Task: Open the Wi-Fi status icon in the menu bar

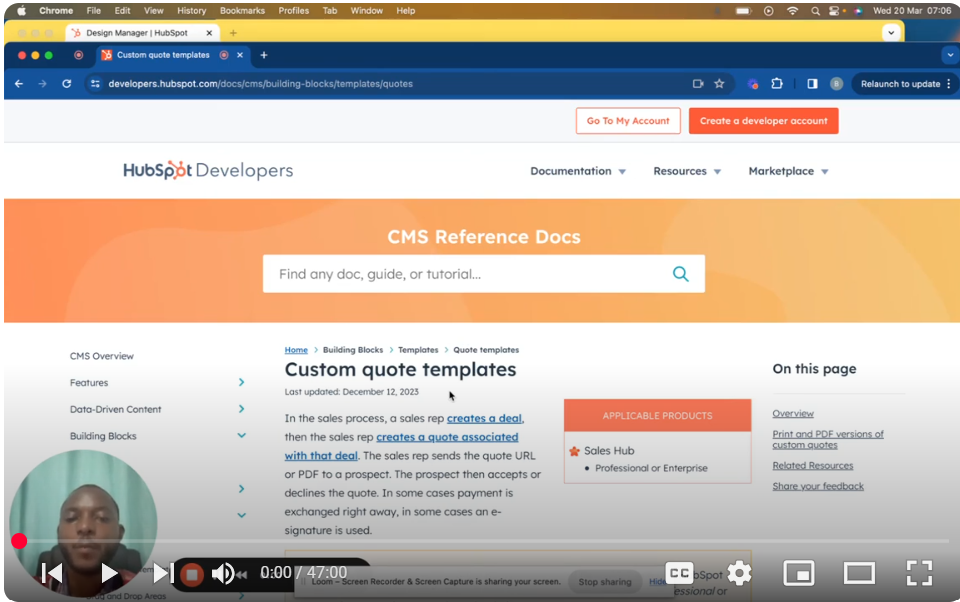Action: (x=792, y=10)
